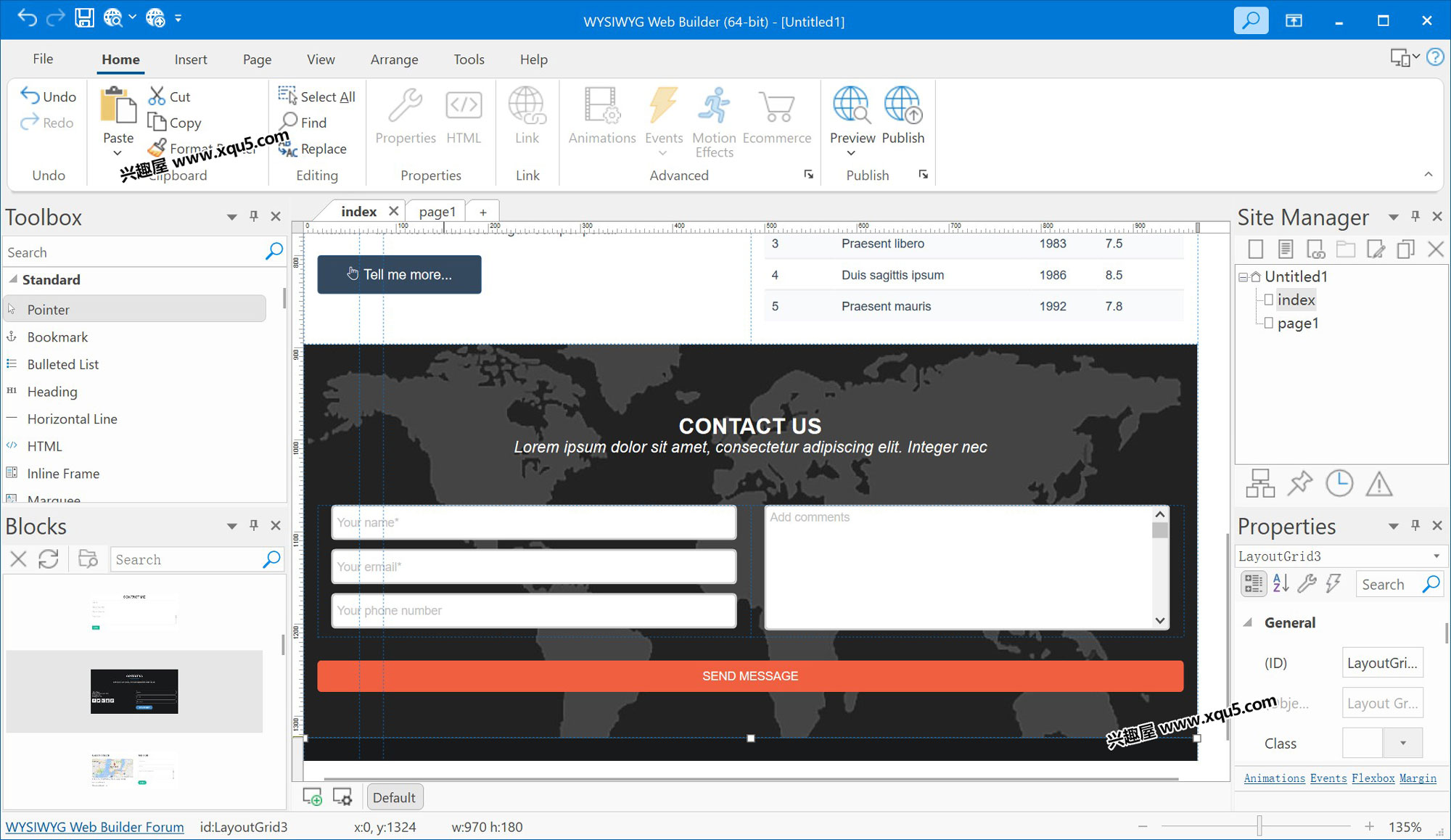
Task: Click the Paste clipboard icon
Action: 118,106
